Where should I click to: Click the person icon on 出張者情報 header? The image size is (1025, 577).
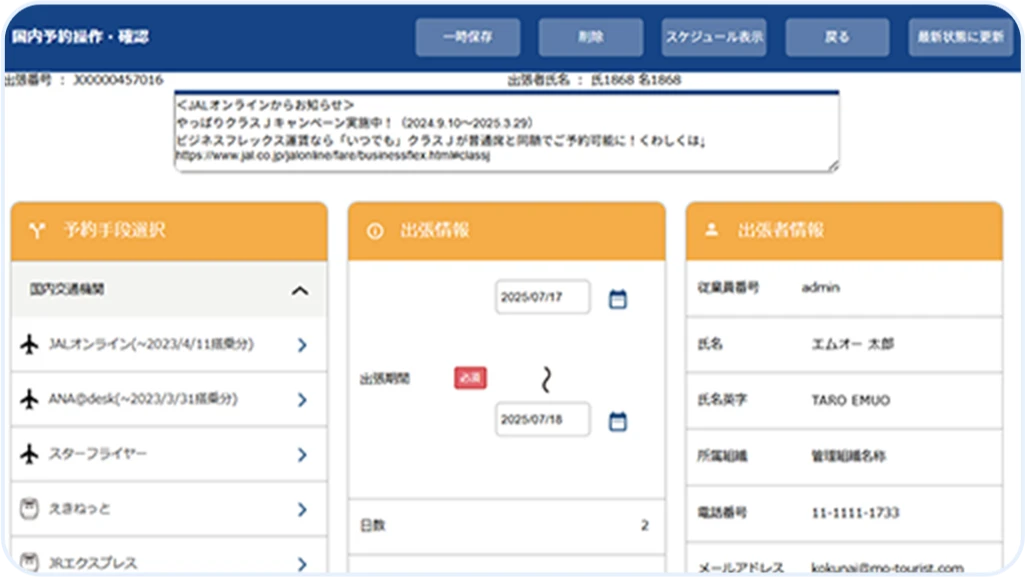711,228
